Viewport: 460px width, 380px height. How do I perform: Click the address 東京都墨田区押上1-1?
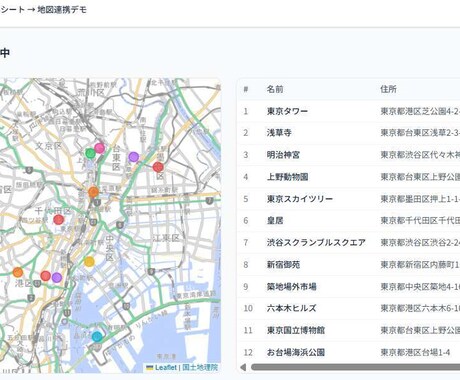420,199
